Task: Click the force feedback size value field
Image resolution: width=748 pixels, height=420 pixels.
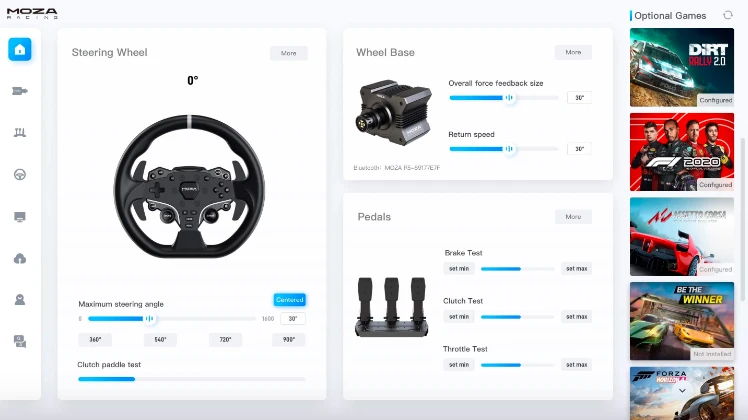Action: pyautogui.click(x=580, y=98)
